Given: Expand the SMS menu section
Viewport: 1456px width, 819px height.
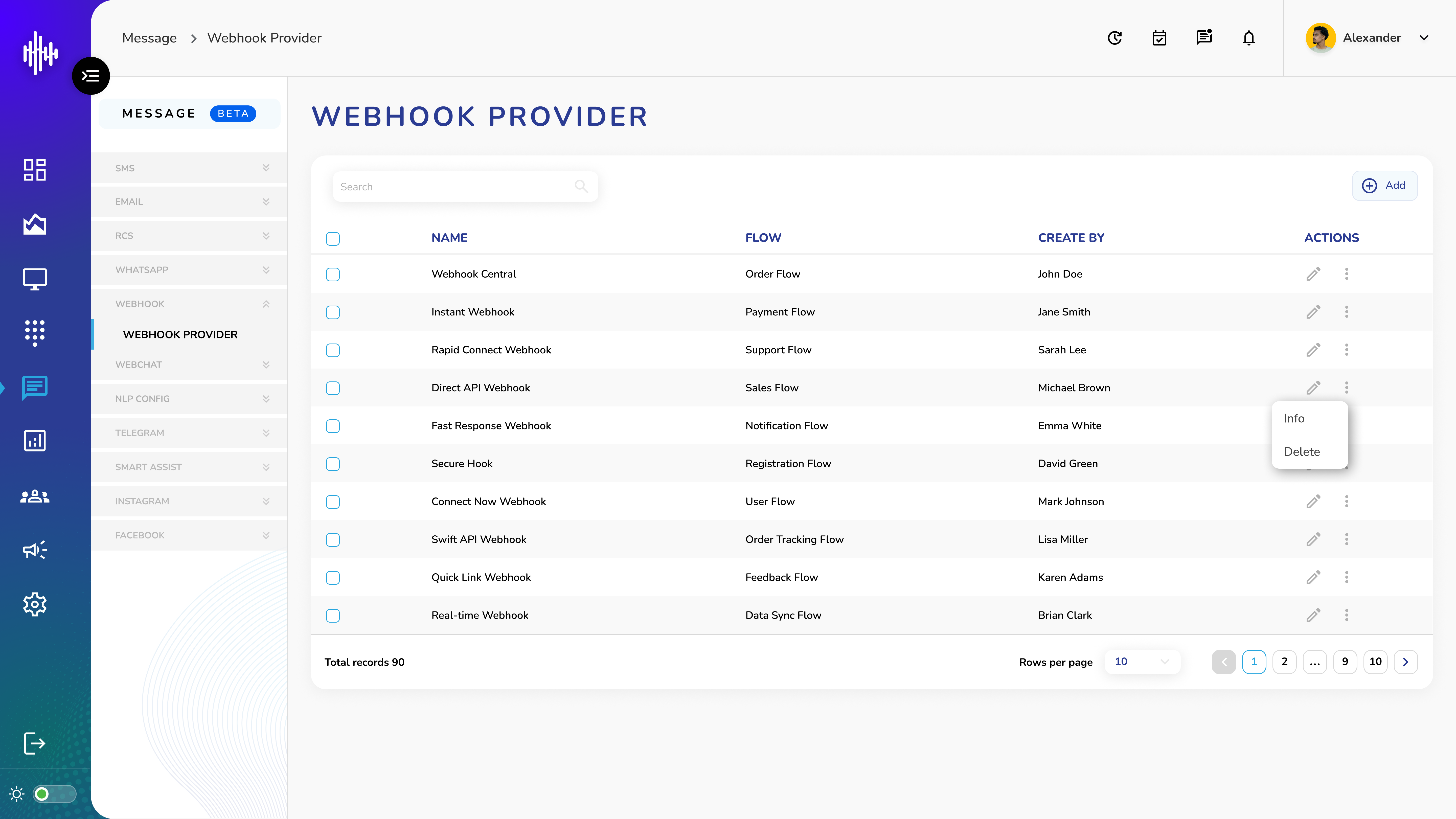Looking at the screenshot, I should [x=189, y=168].
